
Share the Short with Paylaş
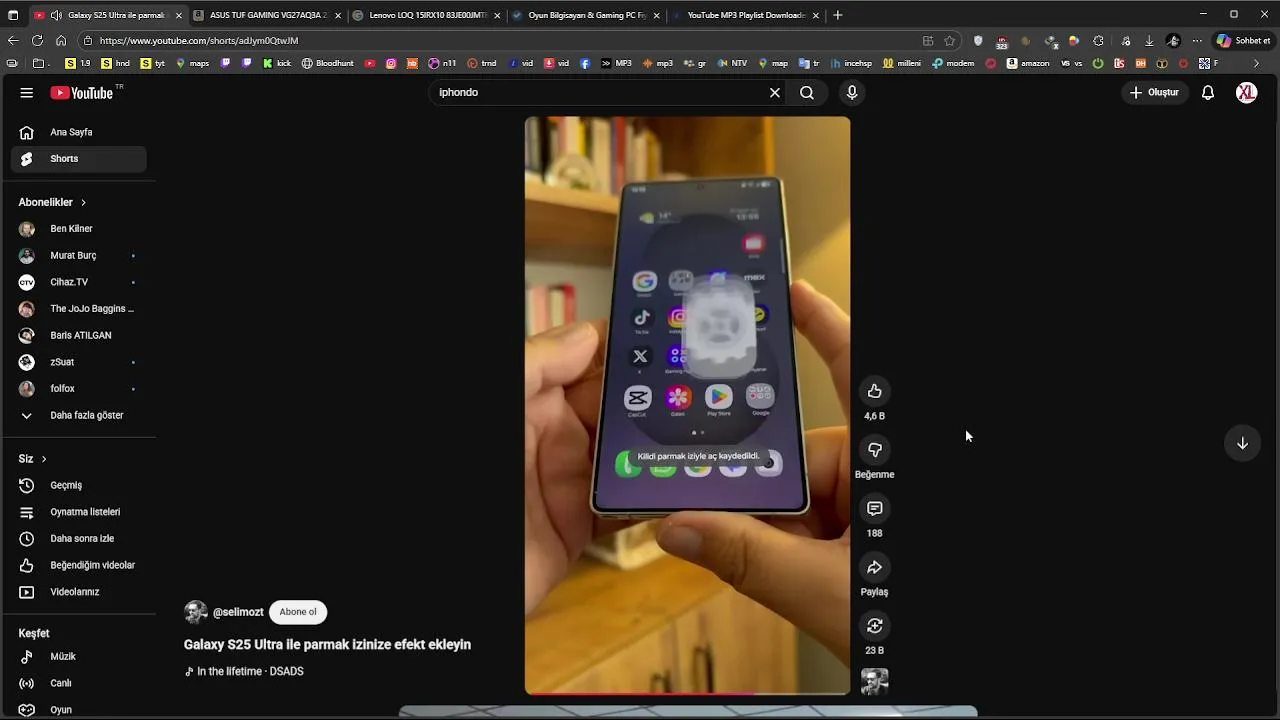(x=875, y=567)
